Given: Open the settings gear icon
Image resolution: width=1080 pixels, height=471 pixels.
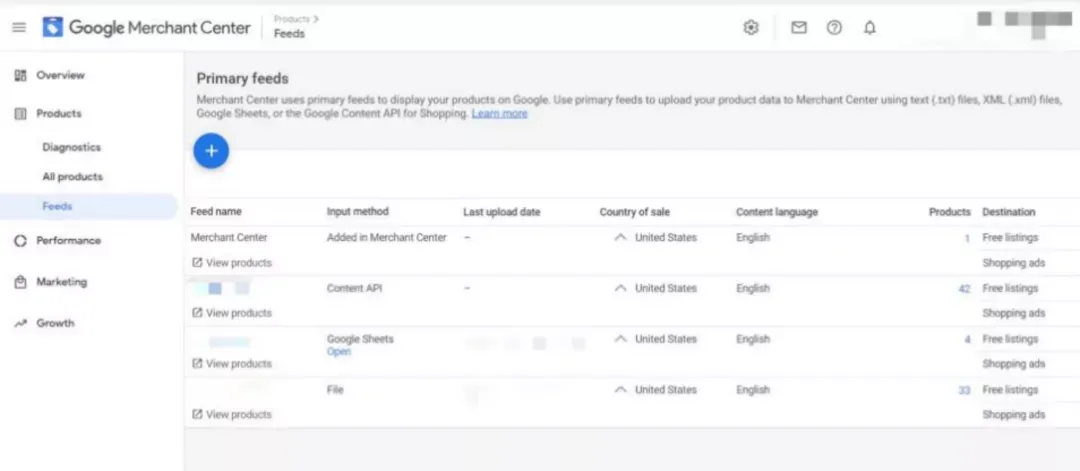Looking at the screenshot, I should 751,28.
